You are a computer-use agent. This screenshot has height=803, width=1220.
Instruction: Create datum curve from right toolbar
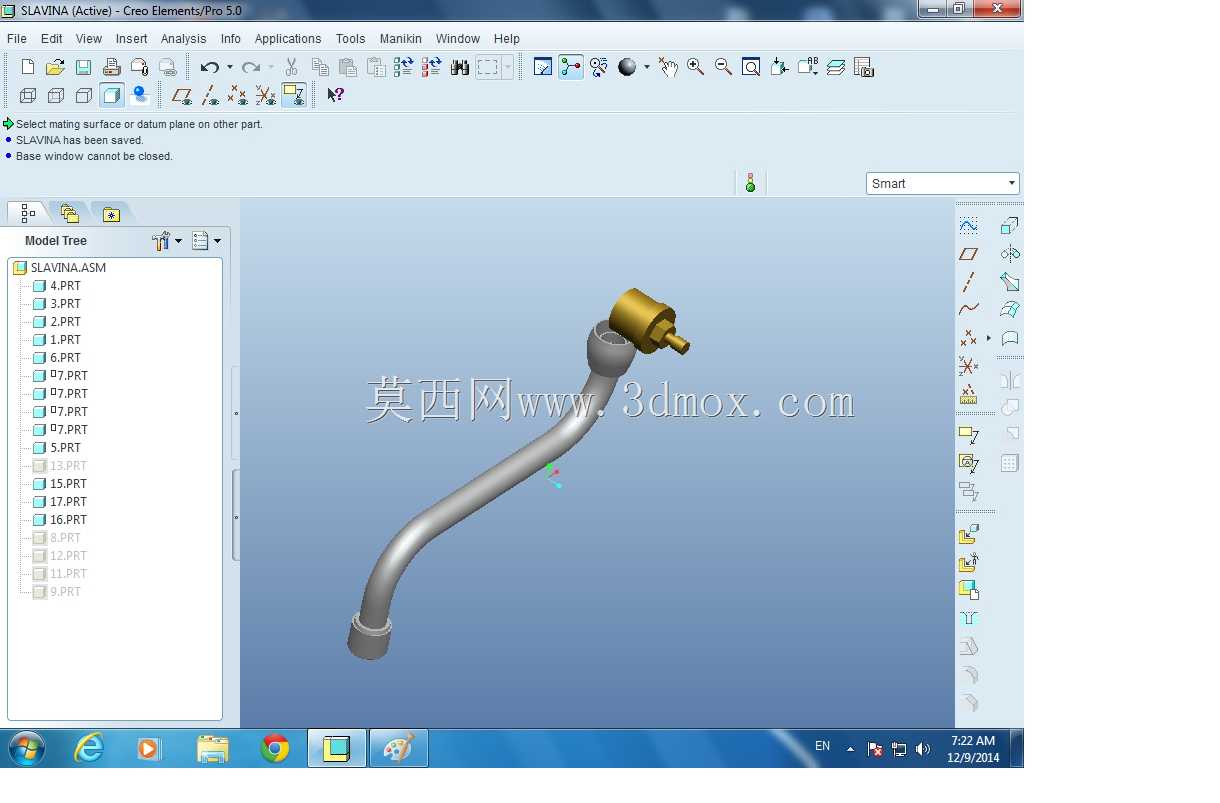(968, 310)
